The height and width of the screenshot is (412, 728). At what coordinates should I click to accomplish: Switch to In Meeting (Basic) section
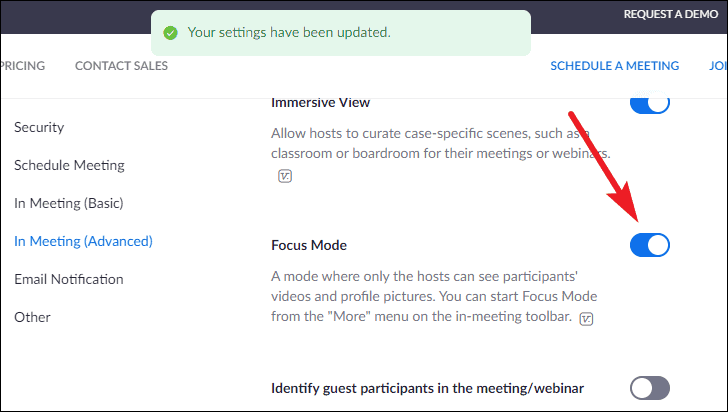68,203
